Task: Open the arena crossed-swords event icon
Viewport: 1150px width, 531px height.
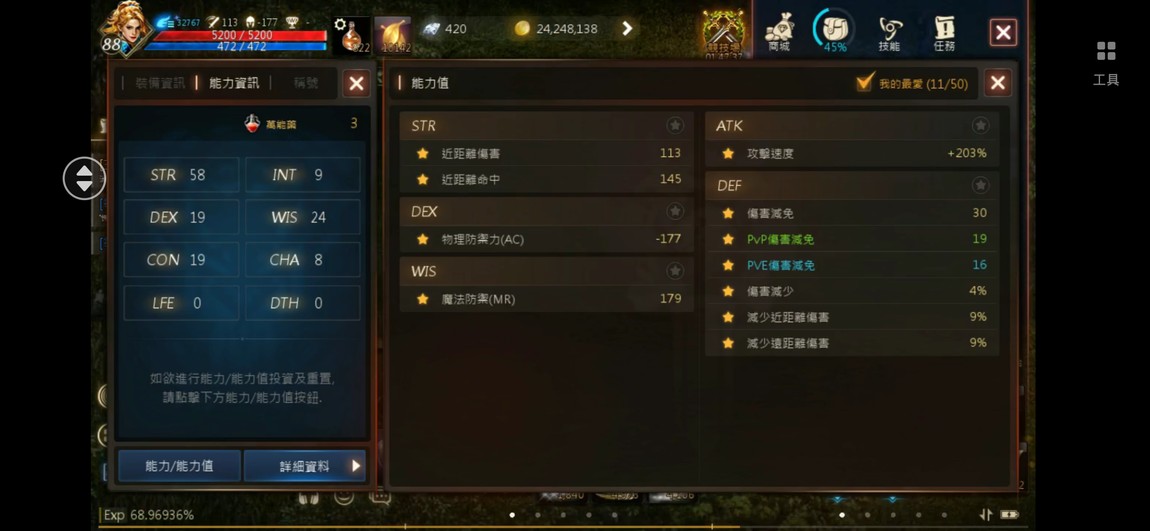Action: point(723,34)
